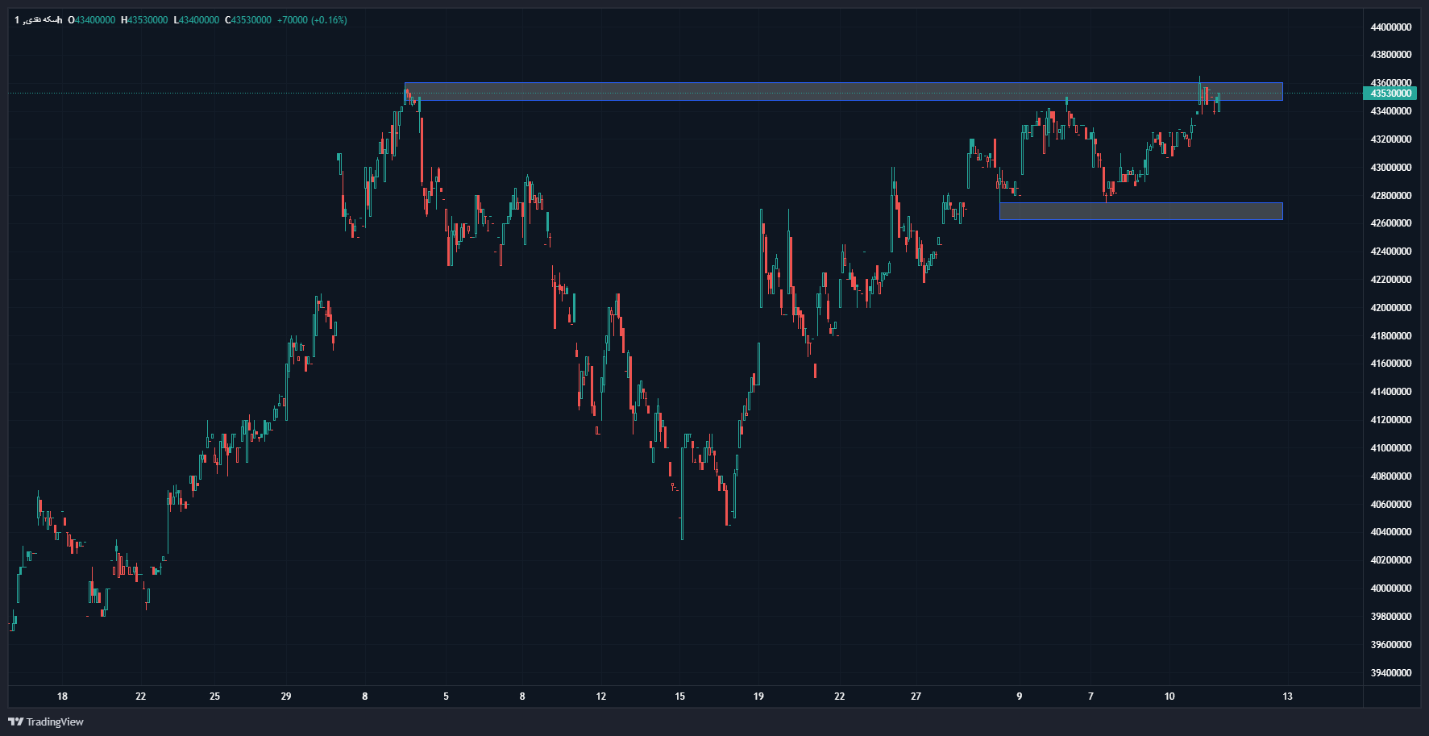Click 44000000 on the price axis
The image size is (1429, 736).
[1390, 27]
